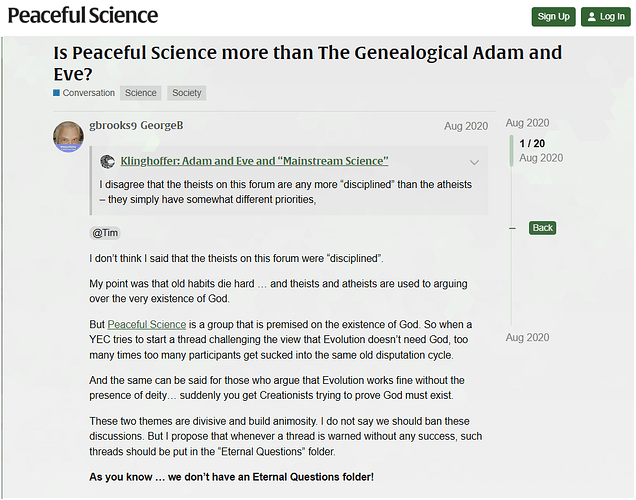Click the Peaceful Science site logo
Image resolution: width=636 pixels, height=500 pixels.
click(83, 16)
